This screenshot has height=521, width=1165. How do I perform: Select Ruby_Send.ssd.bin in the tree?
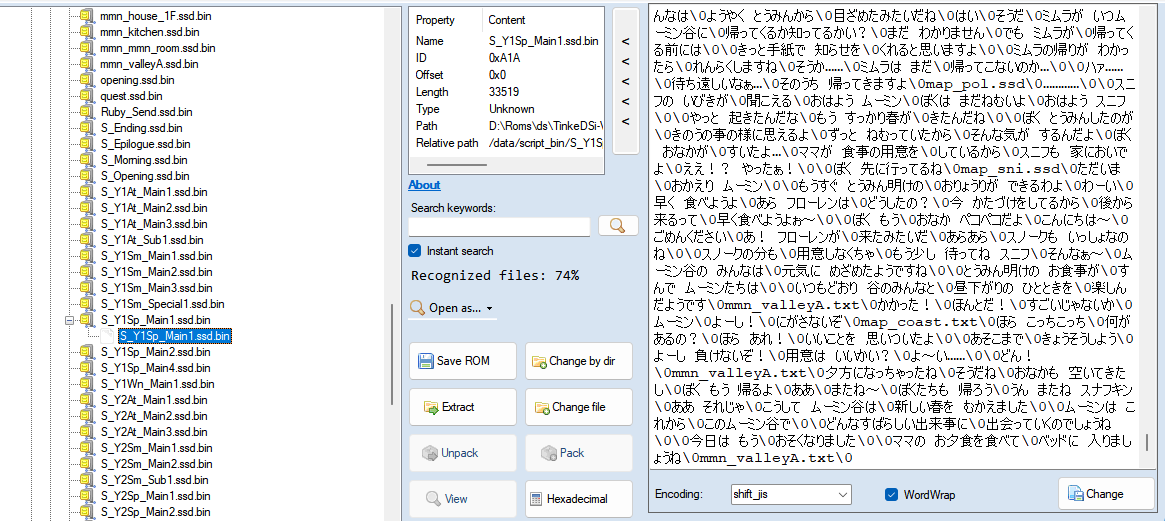[x=146, y=111]
